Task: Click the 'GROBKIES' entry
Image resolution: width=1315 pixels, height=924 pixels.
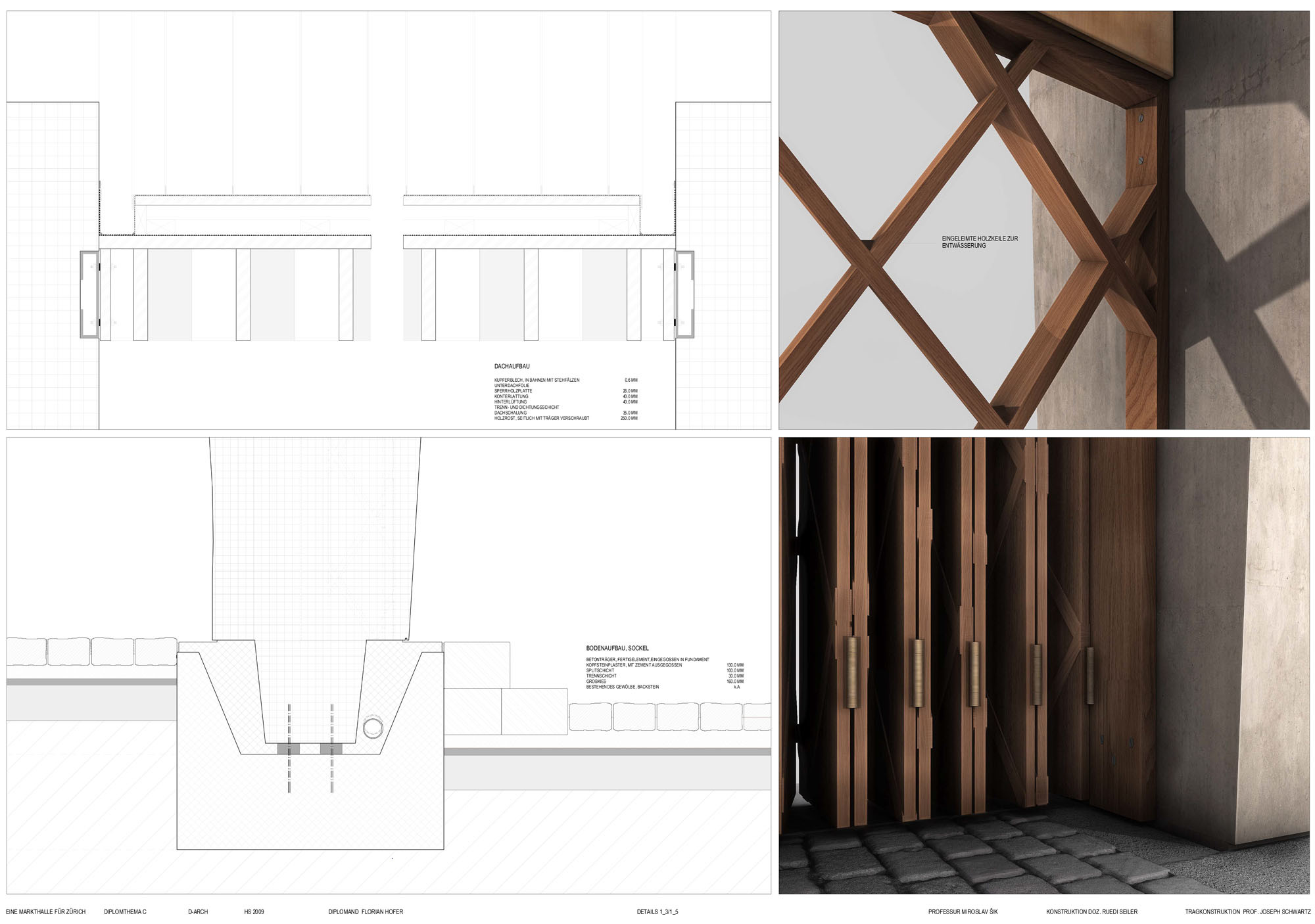Action: (x=596, y=681)
